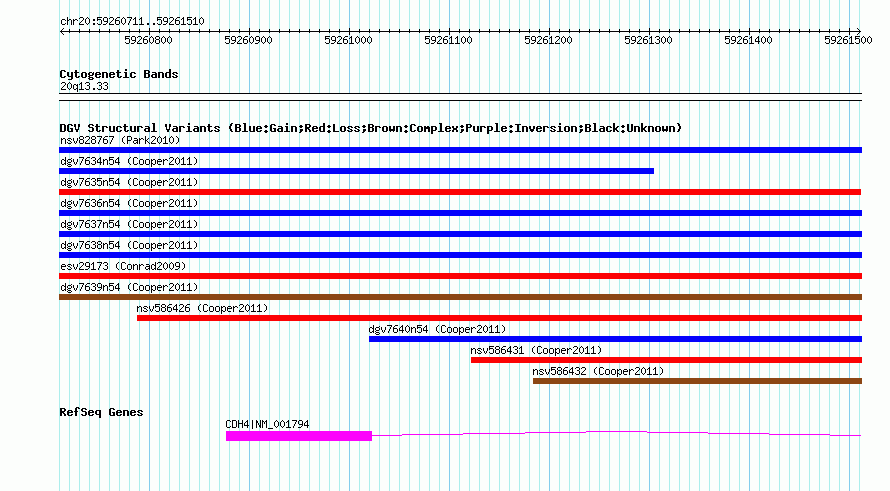Click the esv29173 (Conrad2009) red bar

(460, 276)
